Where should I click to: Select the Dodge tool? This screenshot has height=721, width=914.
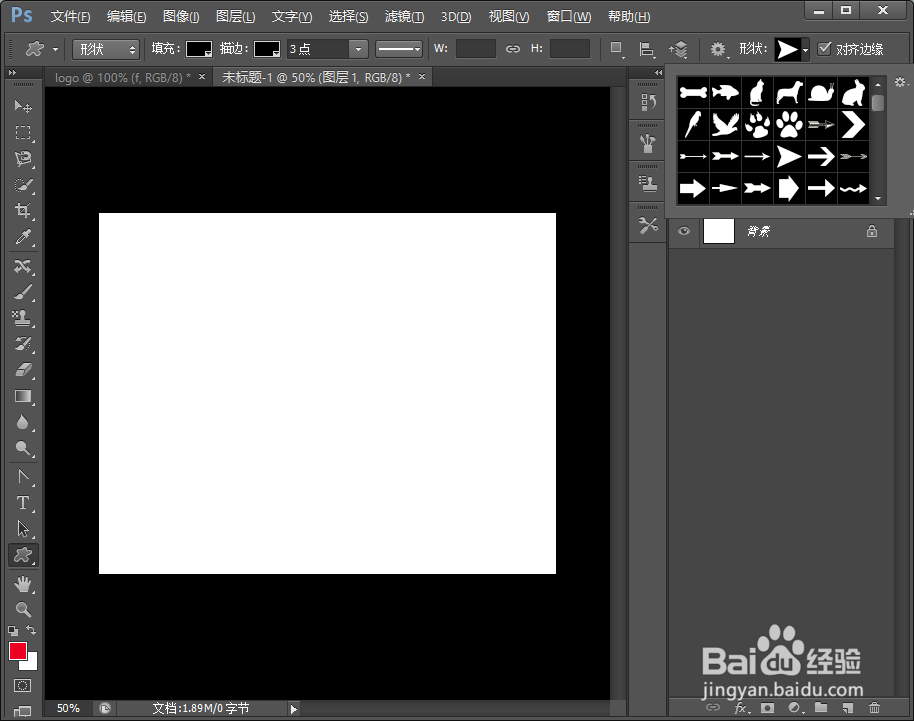coord(23,448)
